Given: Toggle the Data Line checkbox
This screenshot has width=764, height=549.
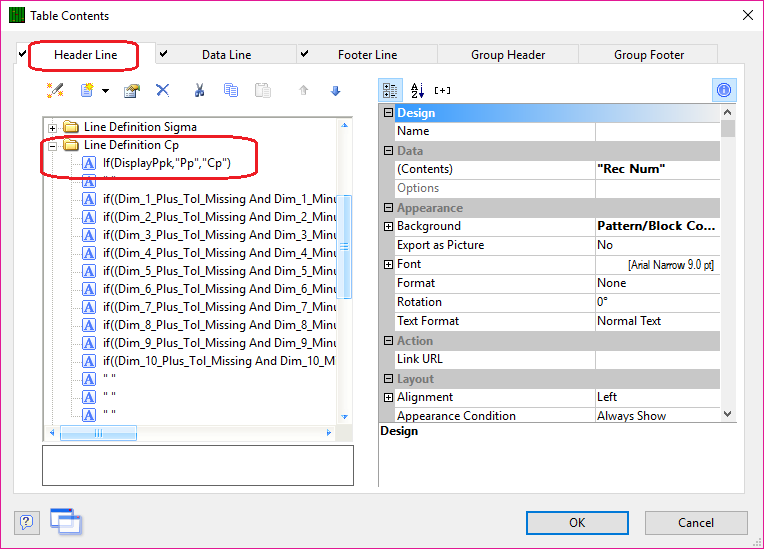Looking at the screenshot, I should (163, 54).
